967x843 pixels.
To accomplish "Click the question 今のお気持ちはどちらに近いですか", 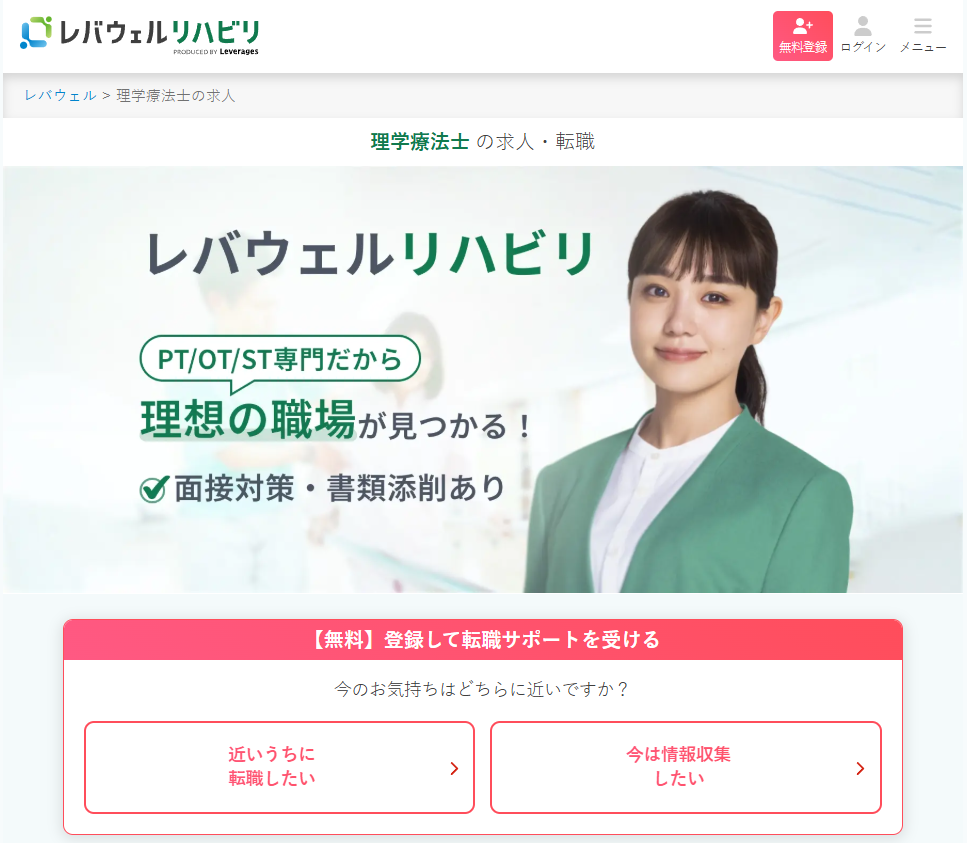I will 482,689.
